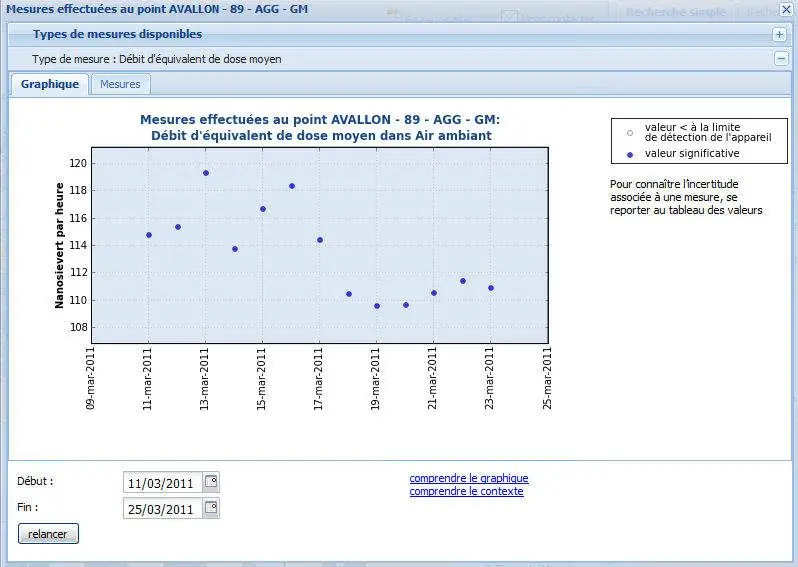This screenshot has width=798, height=567.
Task: Click the 25-mar-2011 axis label
Action: pyautogui.click(x=547, y=378)
